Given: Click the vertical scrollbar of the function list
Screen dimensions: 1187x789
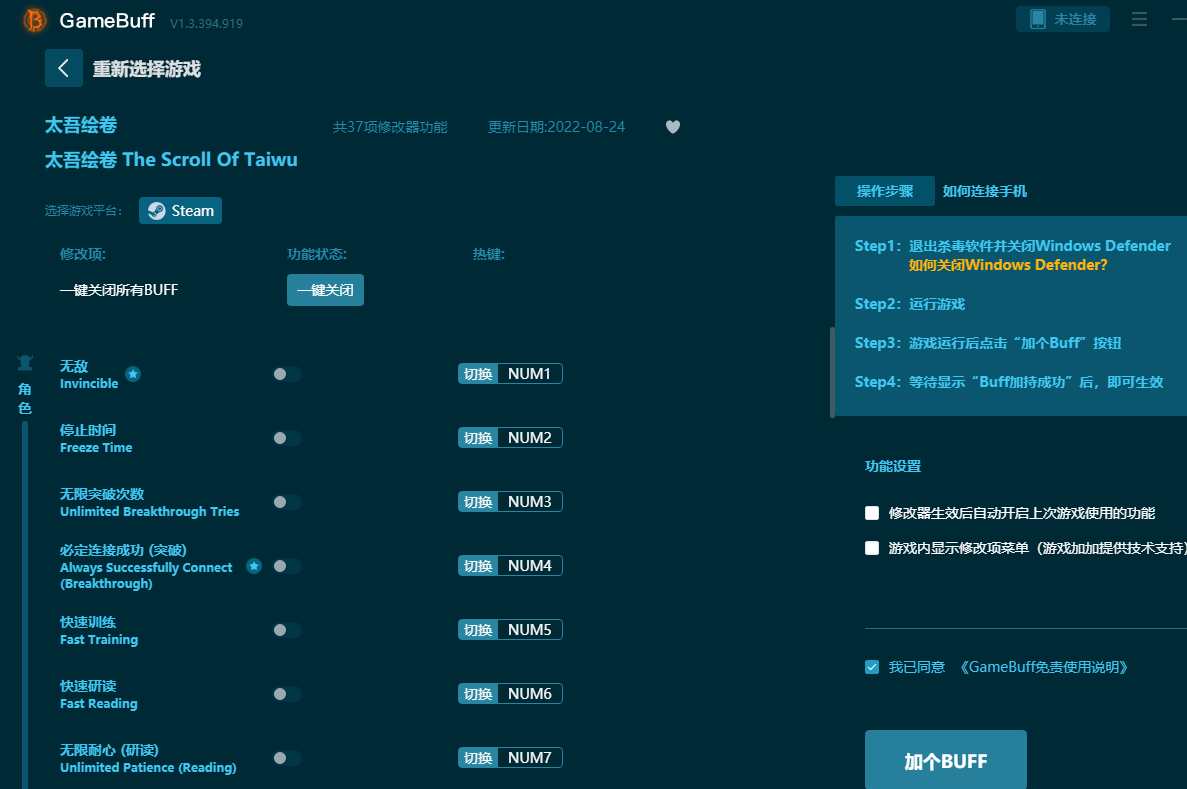Looking at the screenshot, I should click(832, 371).
